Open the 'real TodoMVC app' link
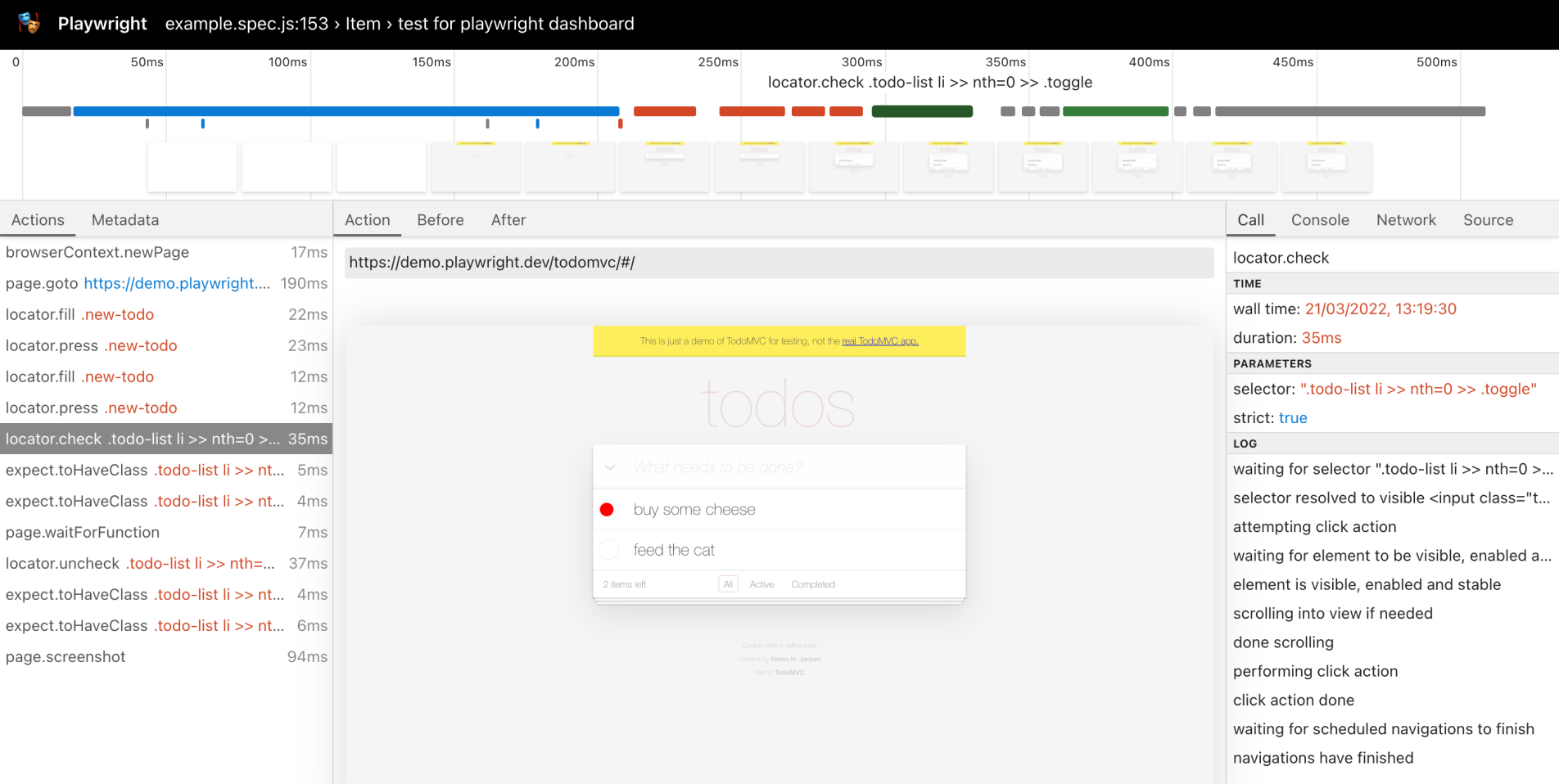This screenshot has height=784, width=1559. (879, 341)
